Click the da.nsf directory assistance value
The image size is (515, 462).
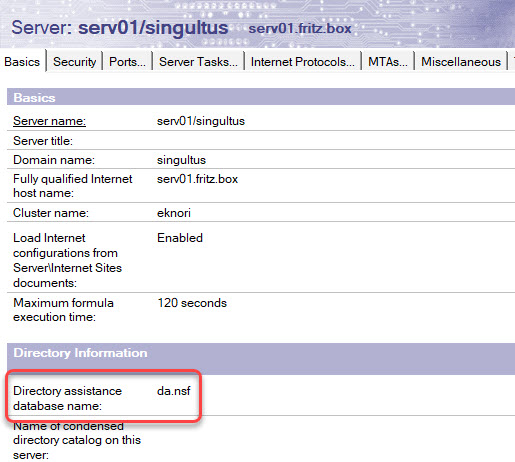coord(174,391)
